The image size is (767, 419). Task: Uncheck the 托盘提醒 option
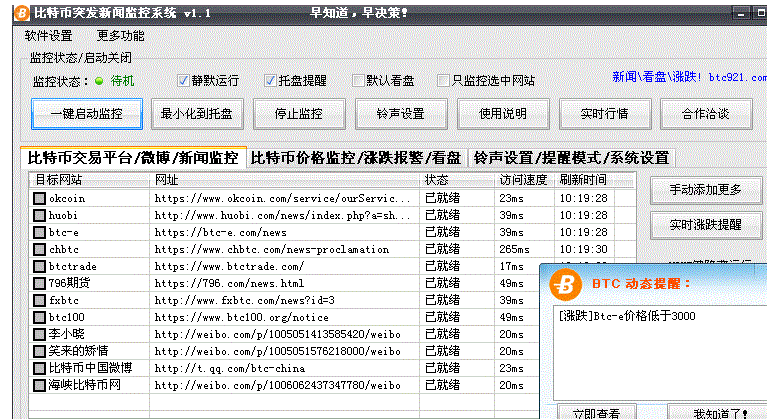pos(271,80)
